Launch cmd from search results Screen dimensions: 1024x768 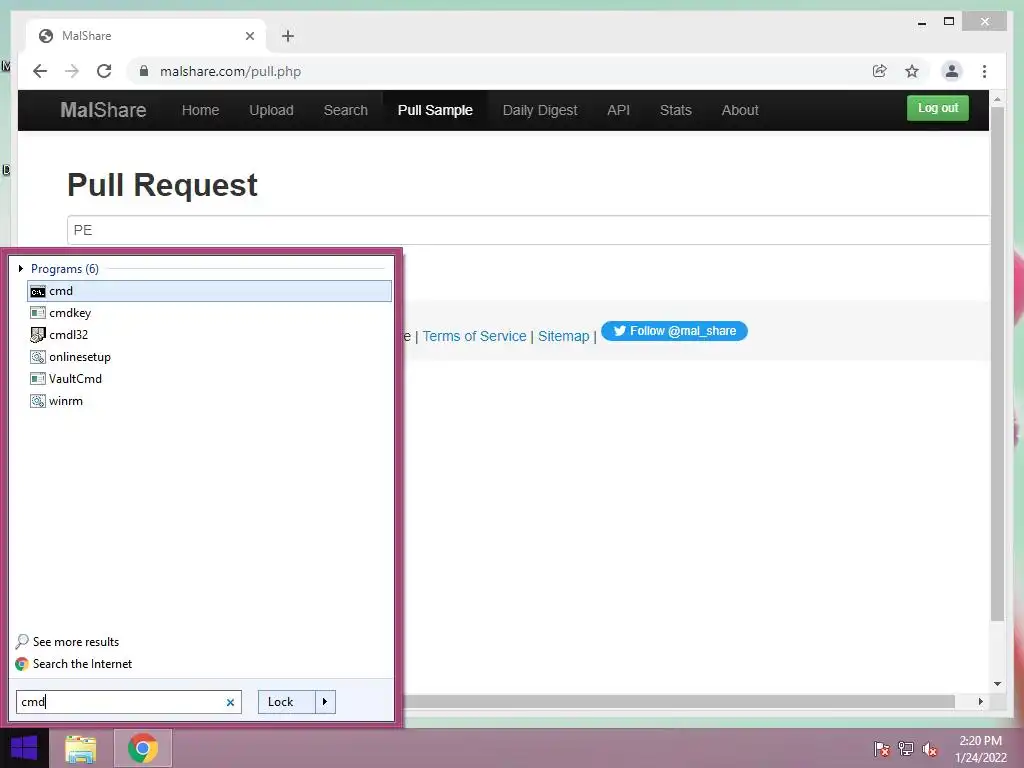[209, 291]
